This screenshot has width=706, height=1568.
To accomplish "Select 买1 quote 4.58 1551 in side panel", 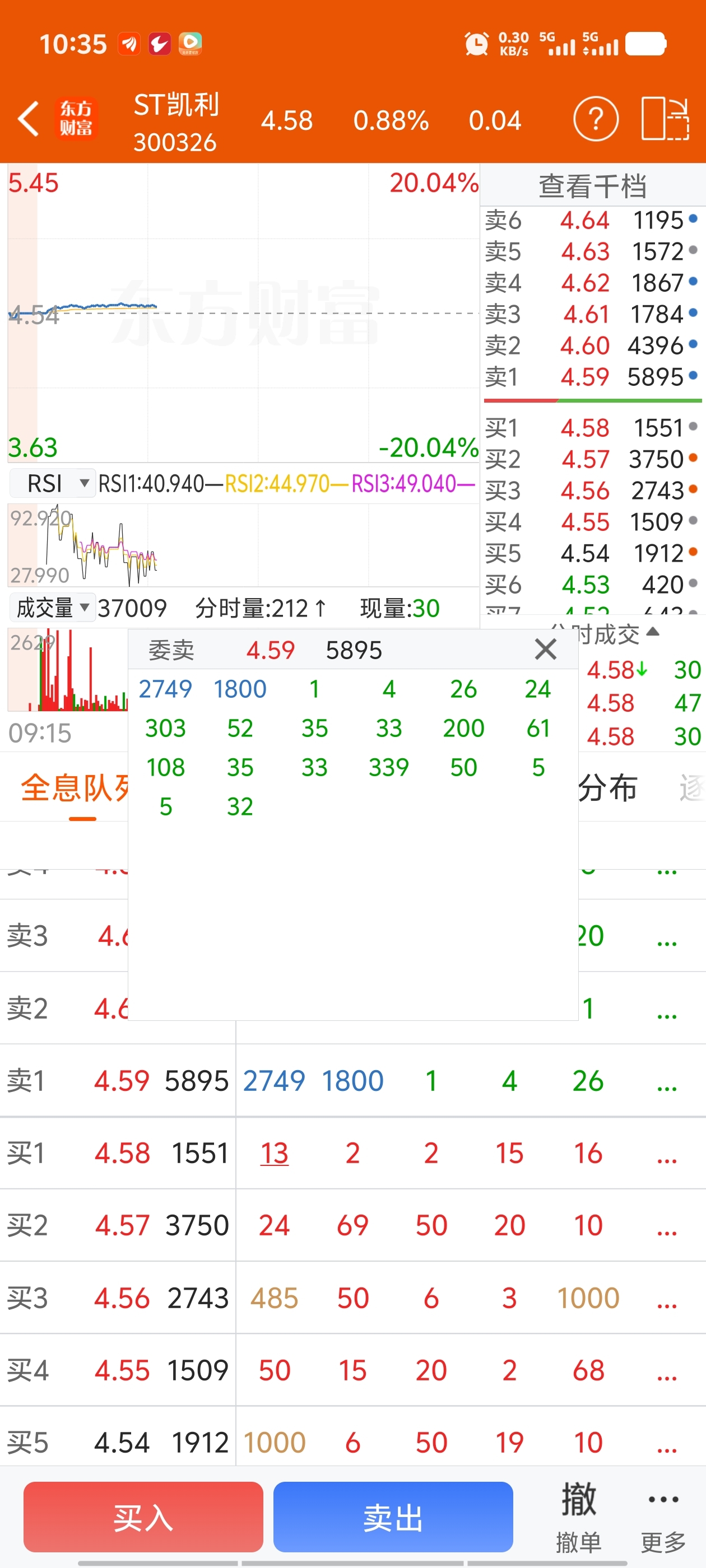I will pos(592,428).
